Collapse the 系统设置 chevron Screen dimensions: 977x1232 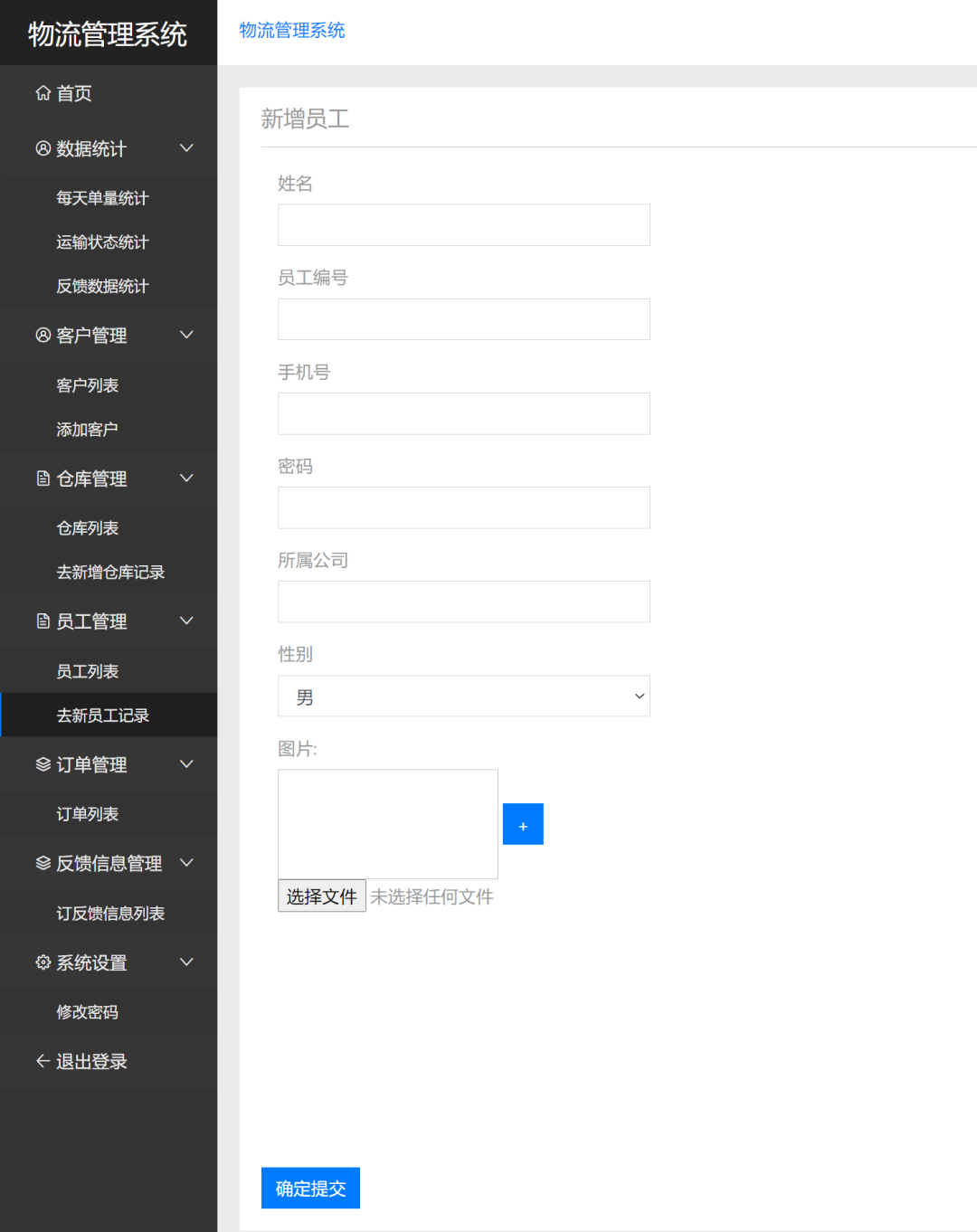186,962
